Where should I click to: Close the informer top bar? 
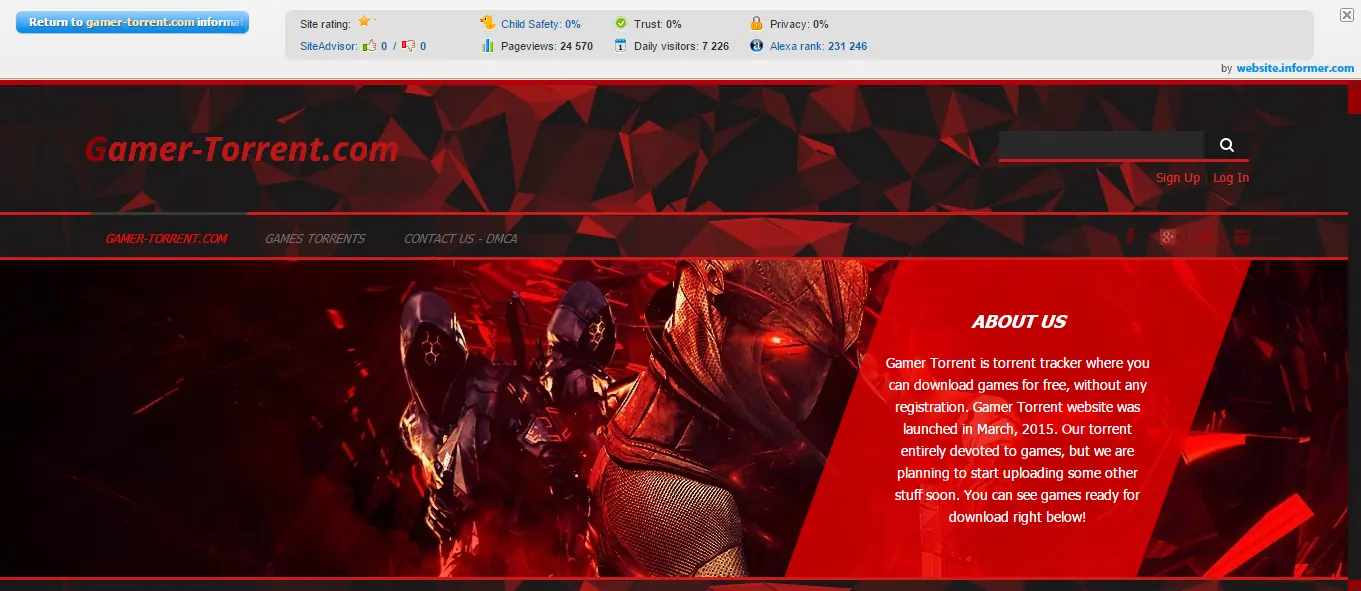(x=1347, y=15)
